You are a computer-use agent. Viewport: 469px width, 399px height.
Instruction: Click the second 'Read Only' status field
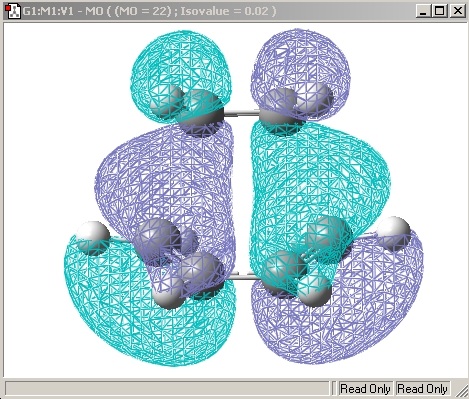click(422, 389)
